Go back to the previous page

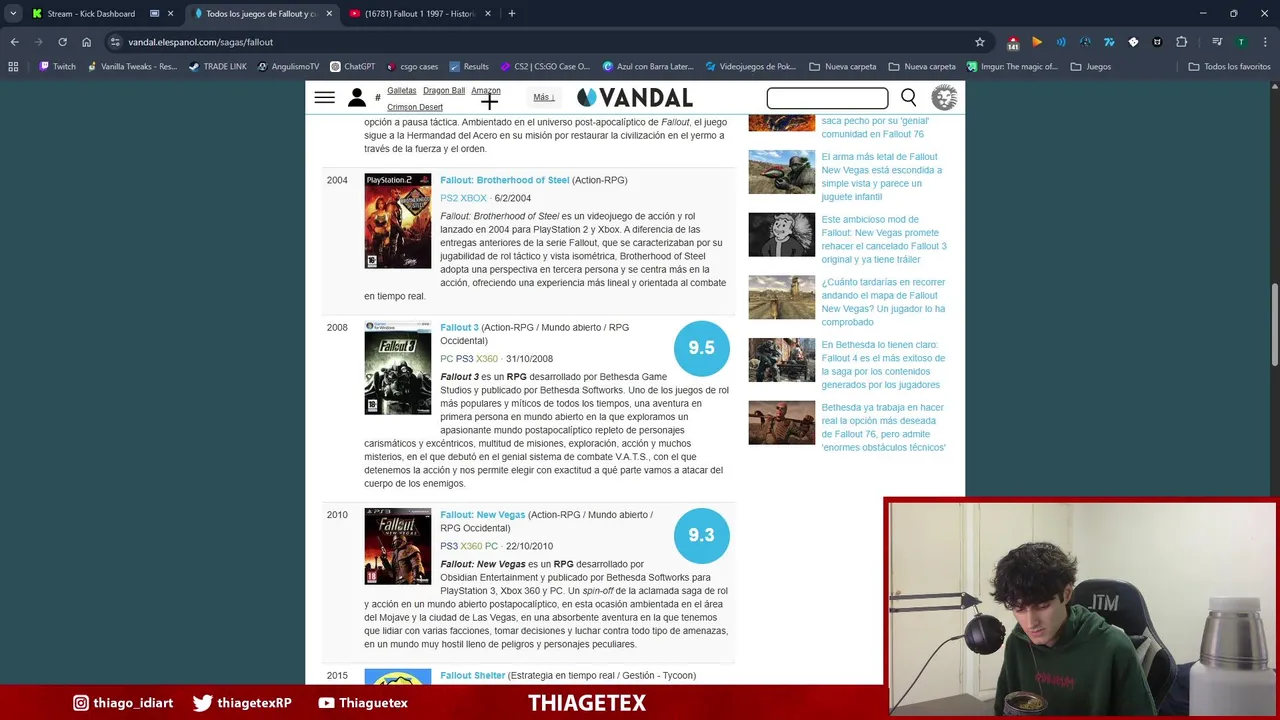coord(14,42)
